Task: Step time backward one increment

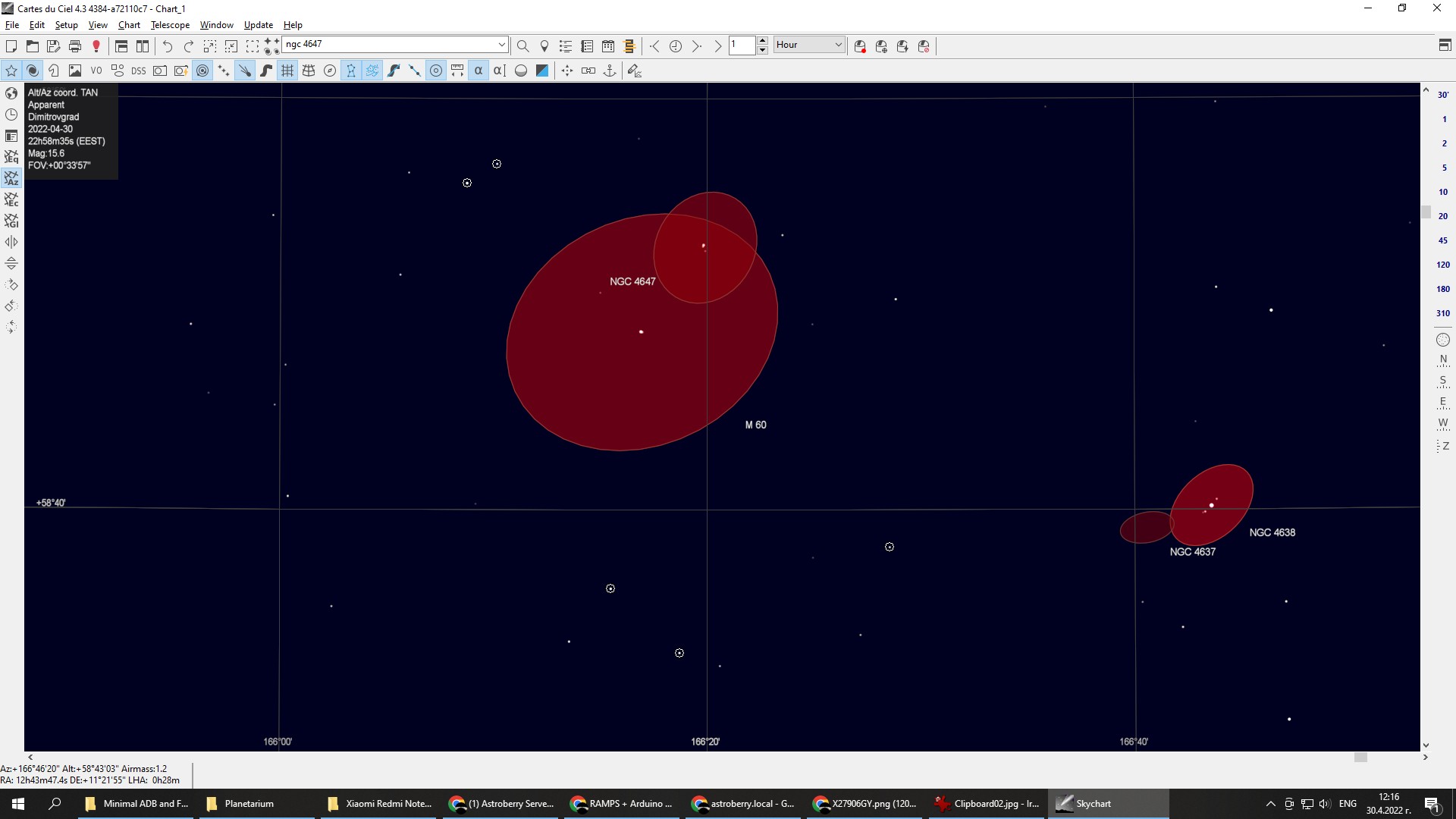Action: (654, 46)
